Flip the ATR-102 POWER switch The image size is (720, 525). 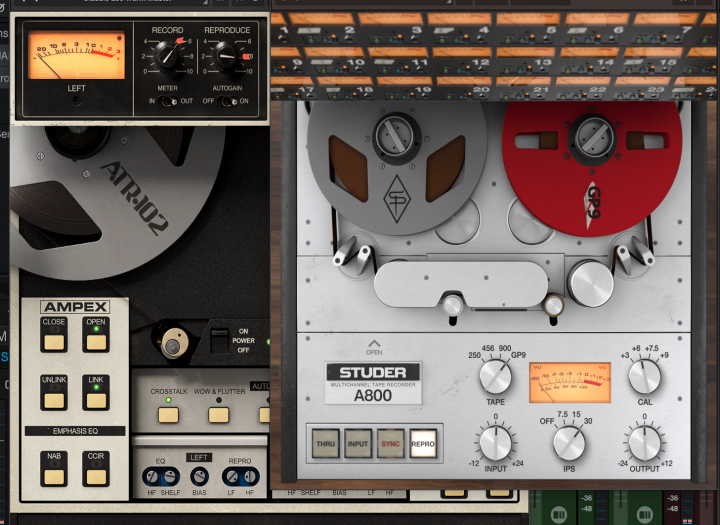(x=219, y=341)
